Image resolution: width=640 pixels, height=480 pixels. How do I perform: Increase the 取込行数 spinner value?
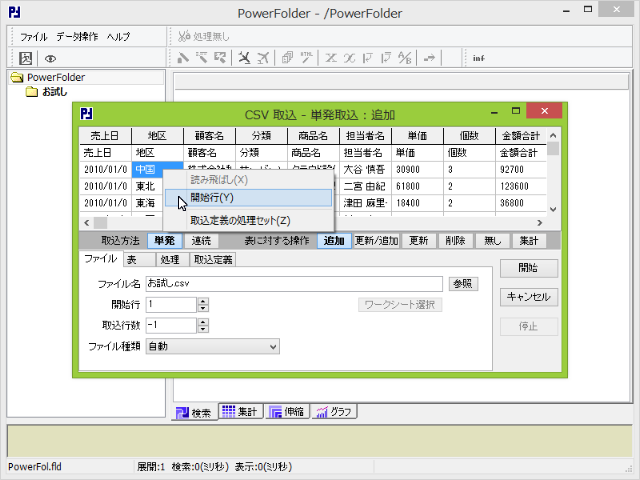(203, 322)
